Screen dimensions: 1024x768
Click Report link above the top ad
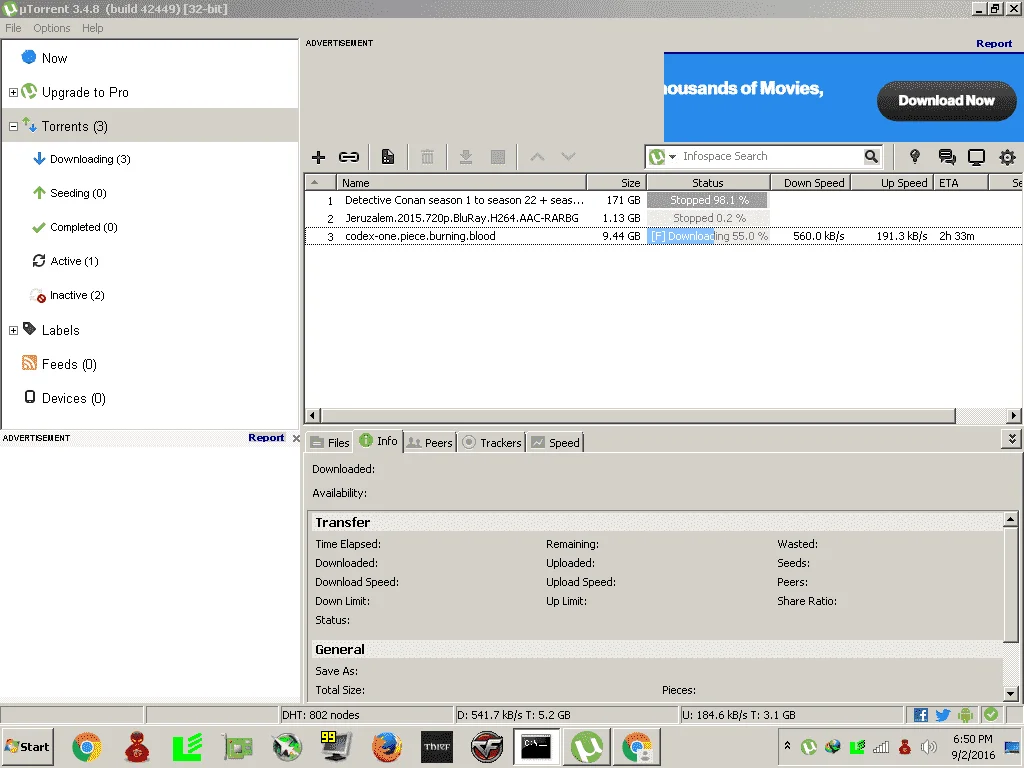pos(994,44)
